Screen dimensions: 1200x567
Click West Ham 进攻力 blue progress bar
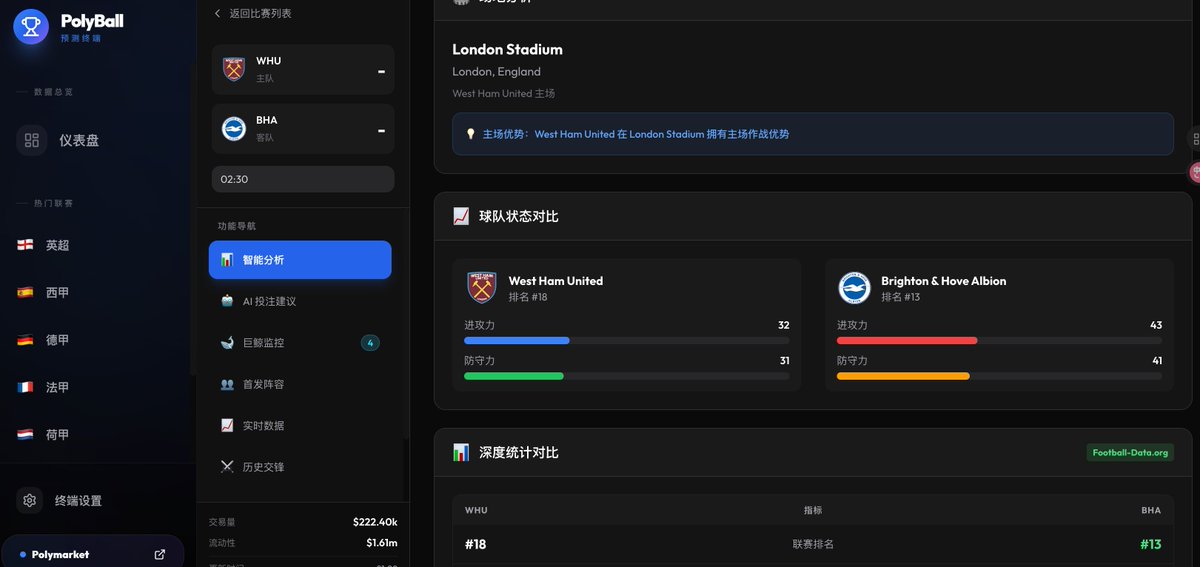[x=517, y=341]
